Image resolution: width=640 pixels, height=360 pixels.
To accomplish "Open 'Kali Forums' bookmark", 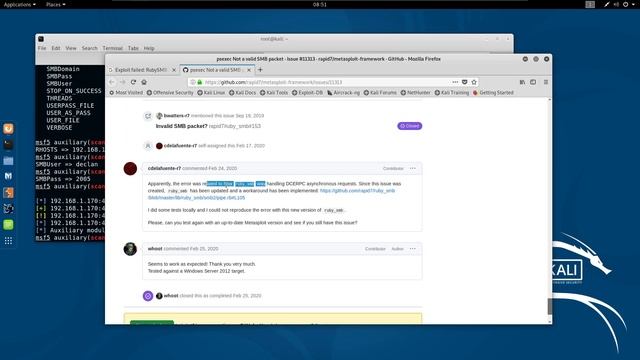I will 380,93.
